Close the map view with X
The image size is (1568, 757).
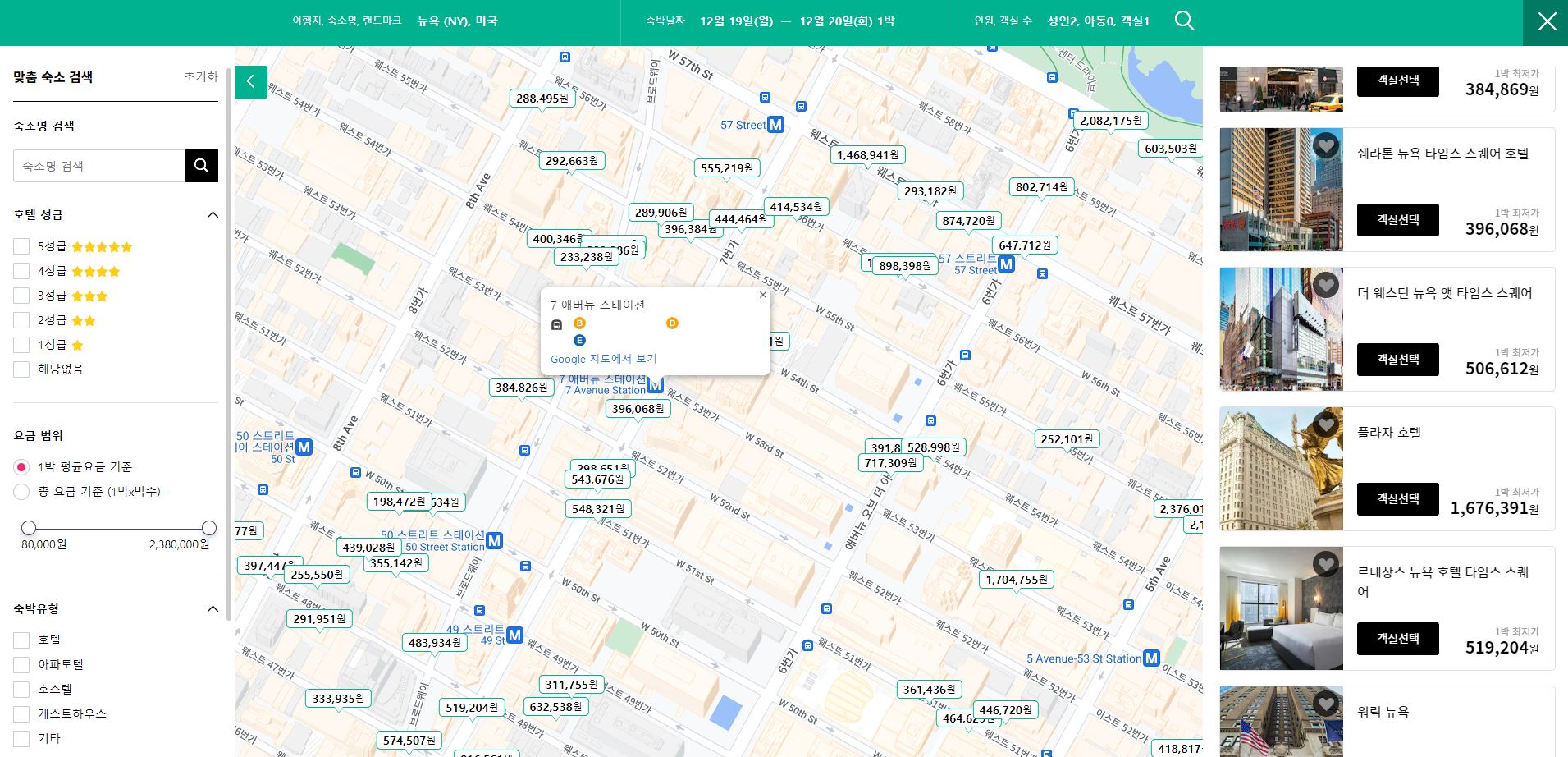tap(1546, 22)
